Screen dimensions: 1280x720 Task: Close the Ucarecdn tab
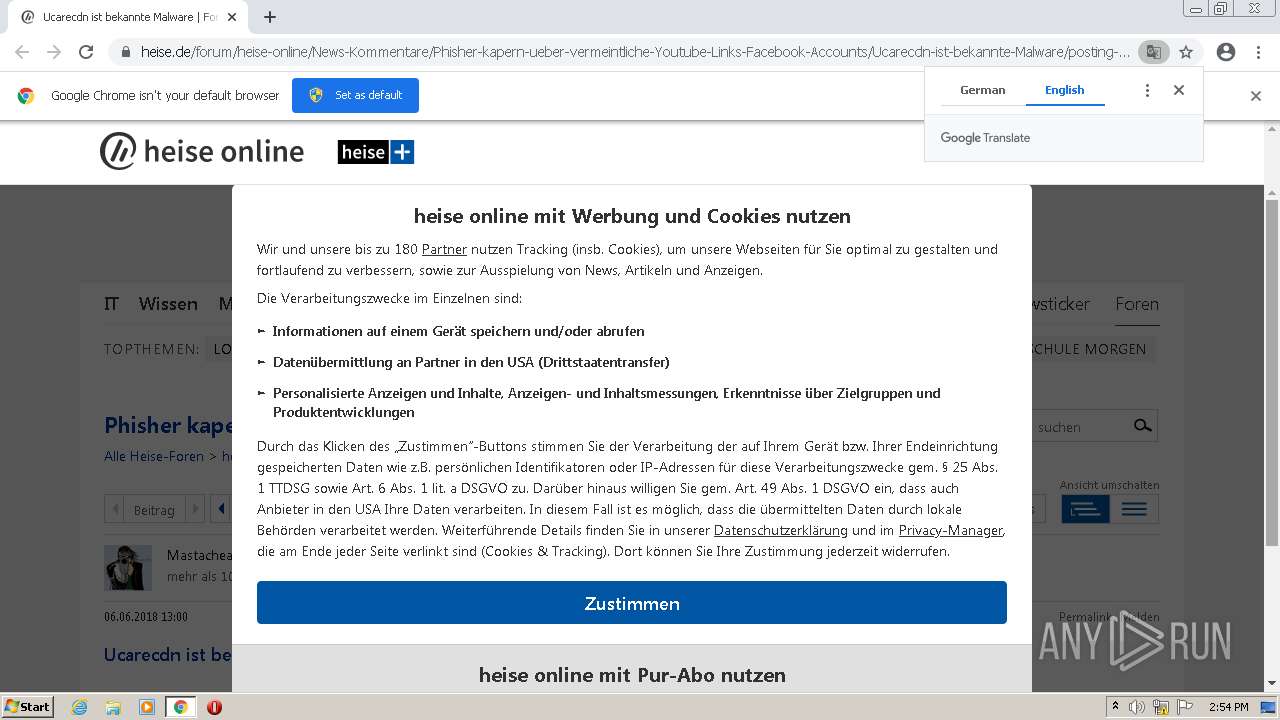tap(232, 17)
